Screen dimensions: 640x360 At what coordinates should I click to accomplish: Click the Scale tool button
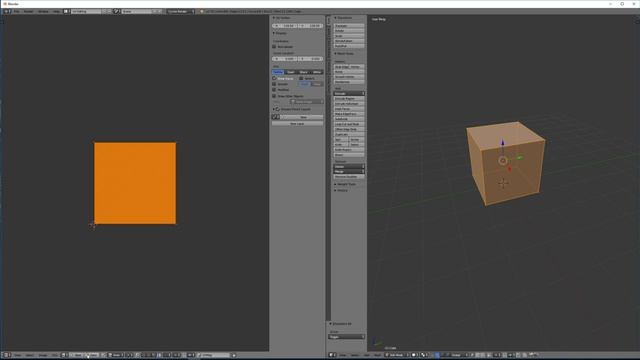(349, 36)
